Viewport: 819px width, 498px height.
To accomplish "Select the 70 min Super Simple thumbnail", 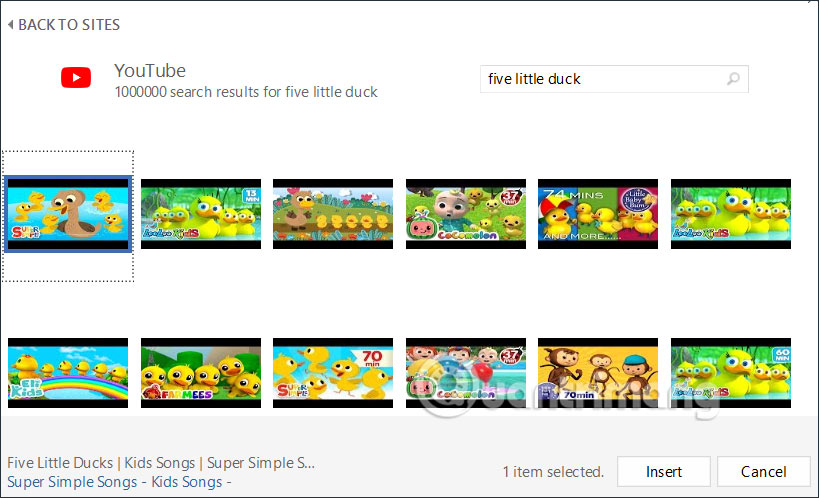I will coord(333,373).
